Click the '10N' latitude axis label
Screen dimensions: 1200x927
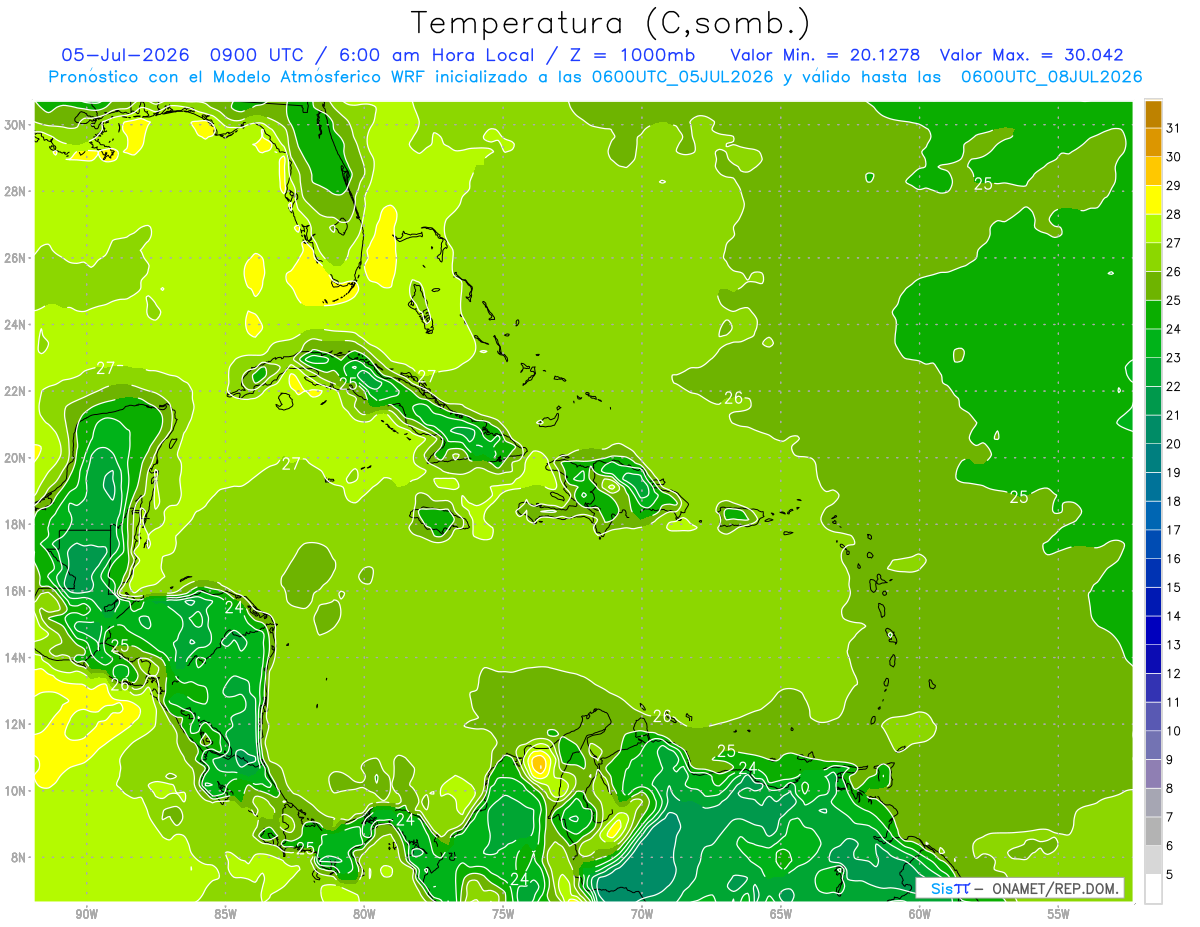point(16,791)
